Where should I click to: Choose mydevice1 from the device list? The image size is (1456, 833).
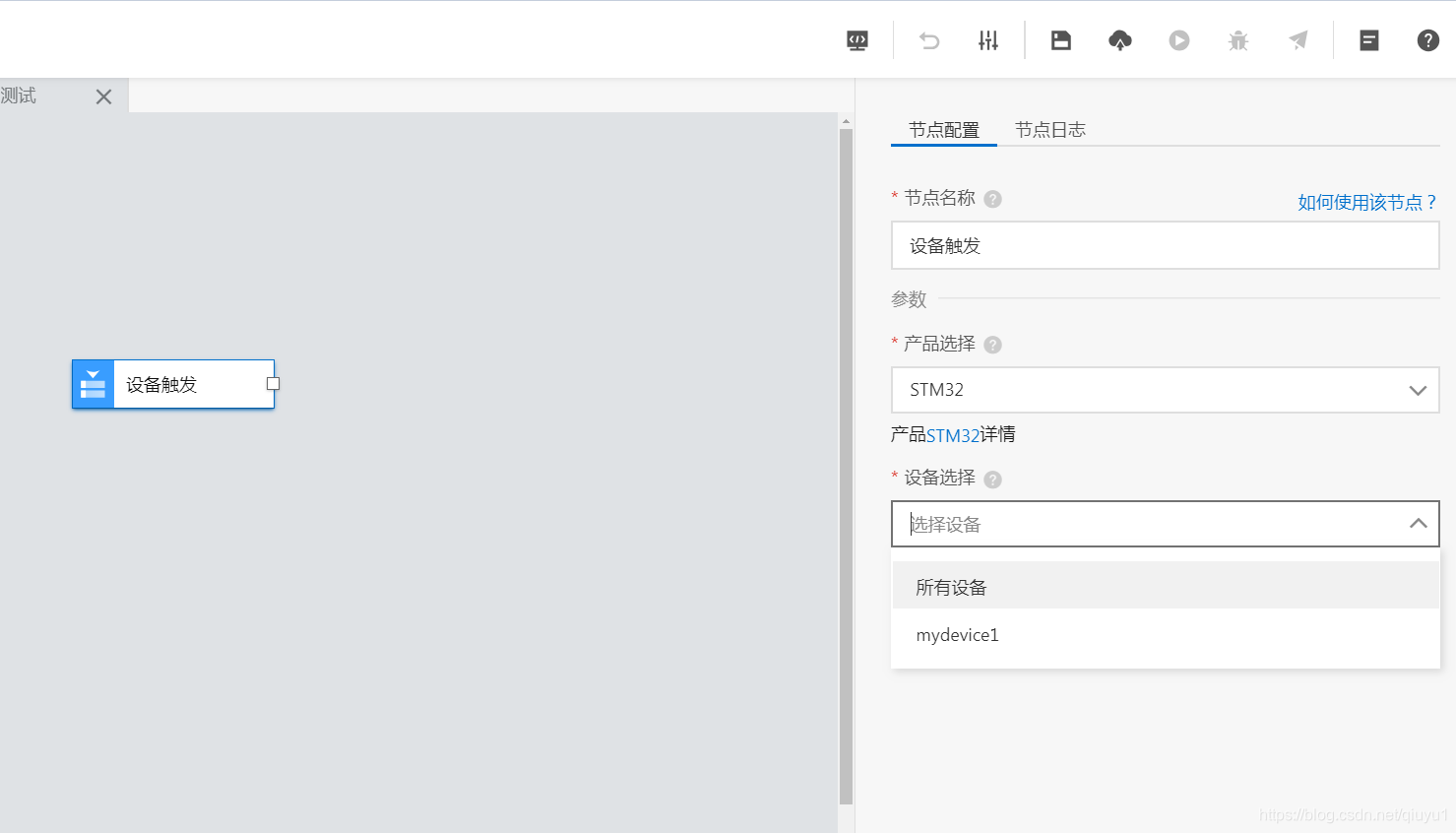[x=1166, y=635]
